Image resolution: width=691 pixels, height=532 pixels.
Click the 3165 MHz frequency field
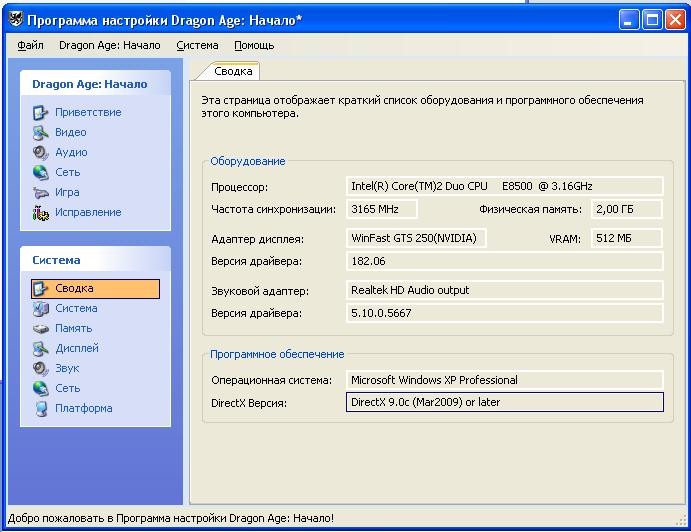(x=382, y=209)
